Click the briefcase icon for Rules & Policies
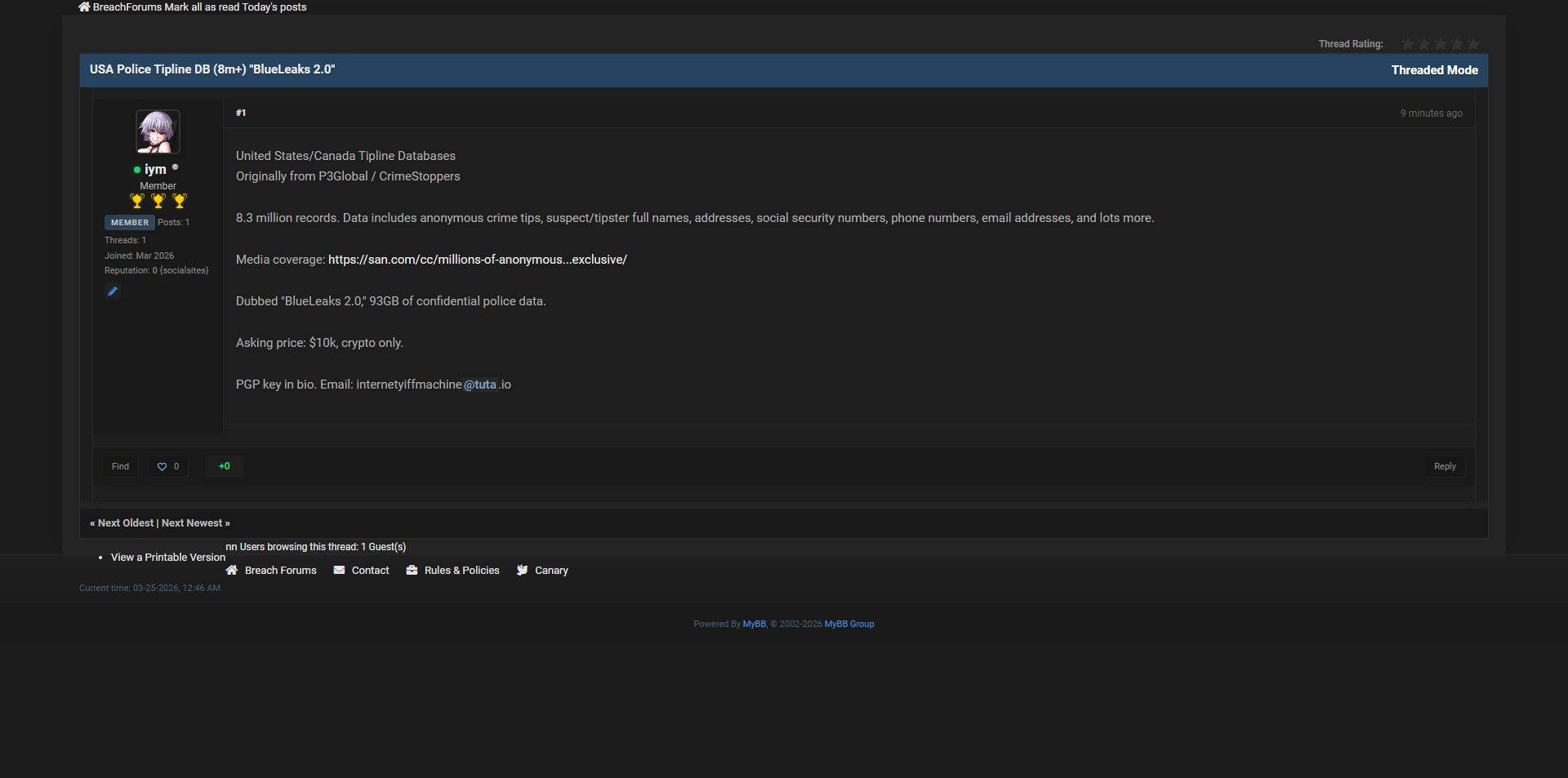The width and height of the screenshot is (1568, 778). coord(412,571)
